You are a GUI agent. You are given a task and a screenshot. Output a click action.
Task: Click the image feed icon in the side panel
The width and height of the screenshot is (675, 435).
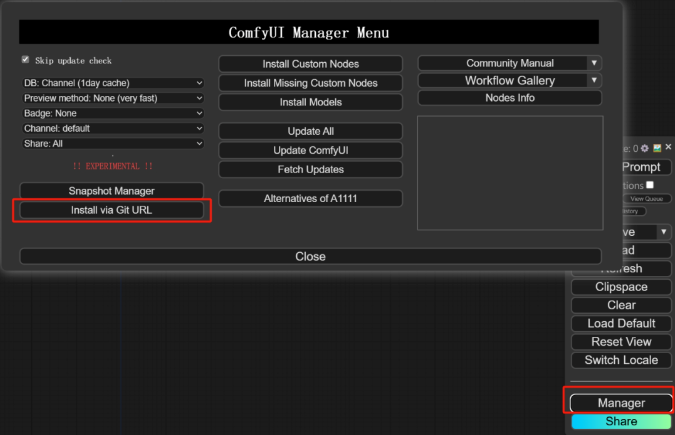(657, 148)
